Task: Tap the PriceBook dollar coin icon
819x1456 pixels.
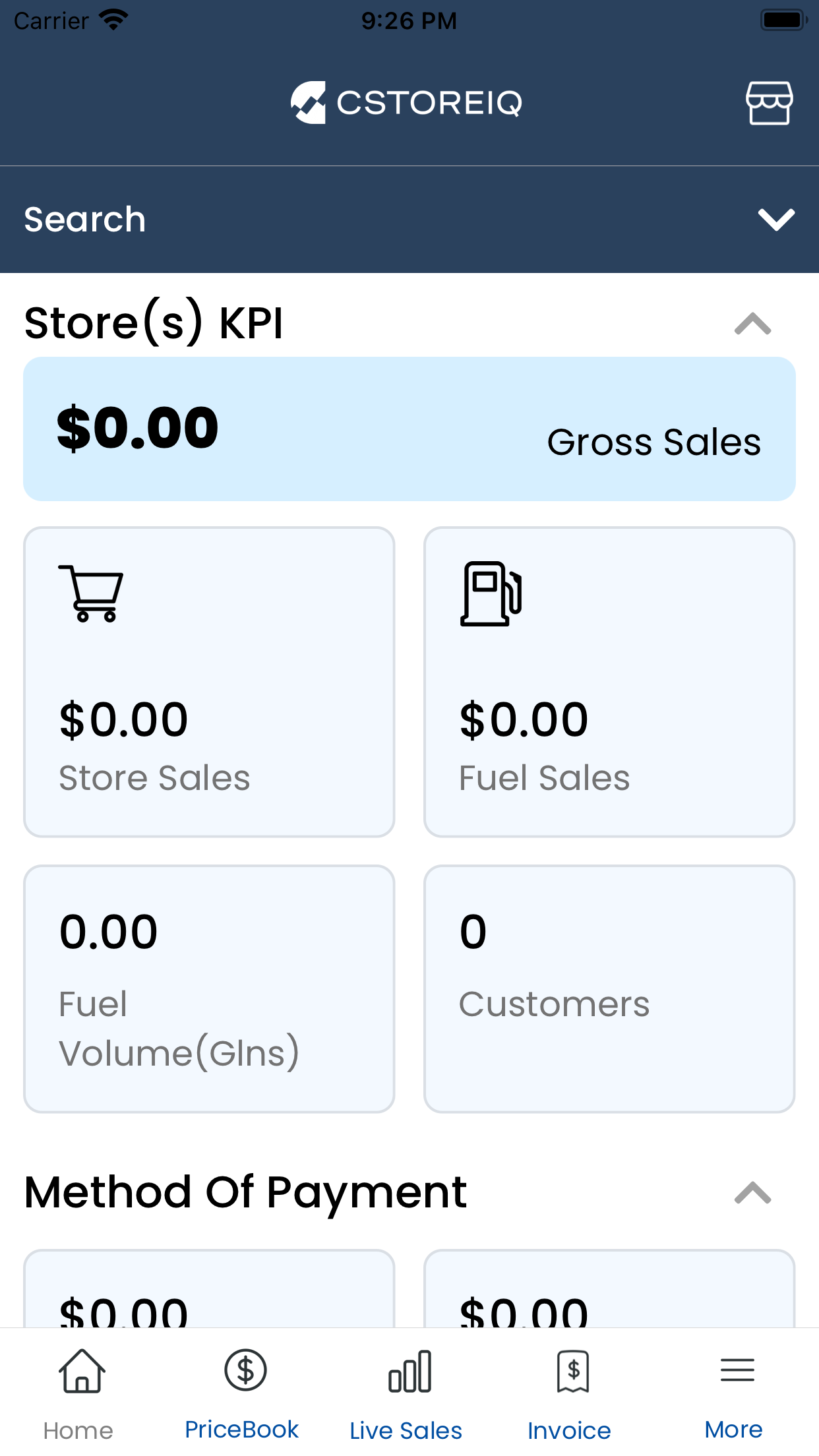Action: click(x=245, y=1370)
